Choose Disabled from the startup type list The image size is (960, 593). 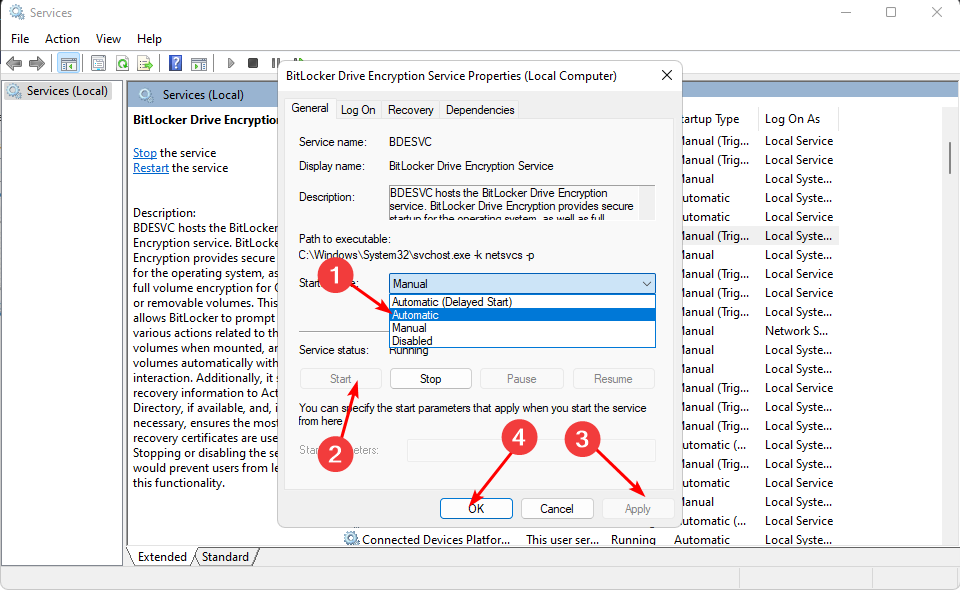522,341
